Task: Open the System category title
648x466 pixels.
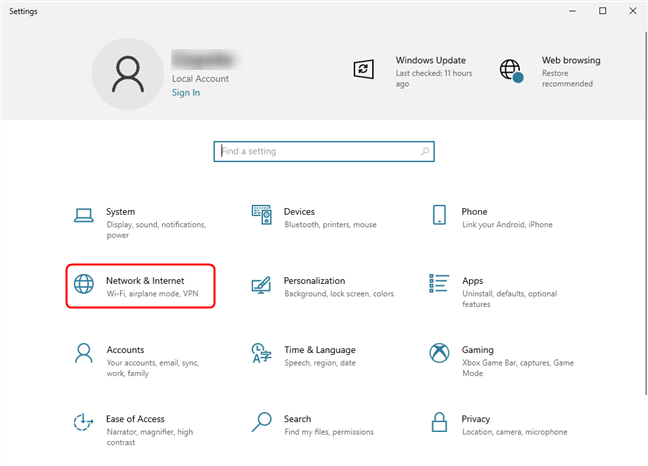Action: click(121, 212)
